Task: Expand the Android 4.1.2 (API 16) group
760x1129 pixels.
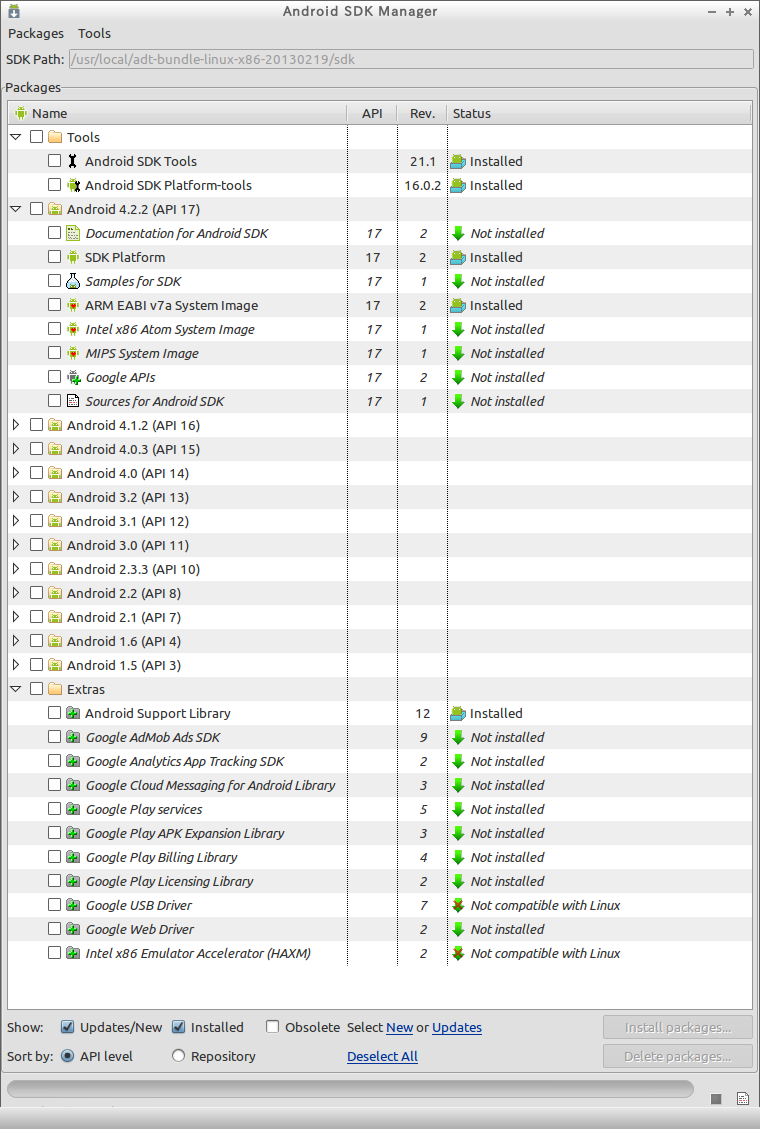Action: pyautogui.click(x=16, y=425)
